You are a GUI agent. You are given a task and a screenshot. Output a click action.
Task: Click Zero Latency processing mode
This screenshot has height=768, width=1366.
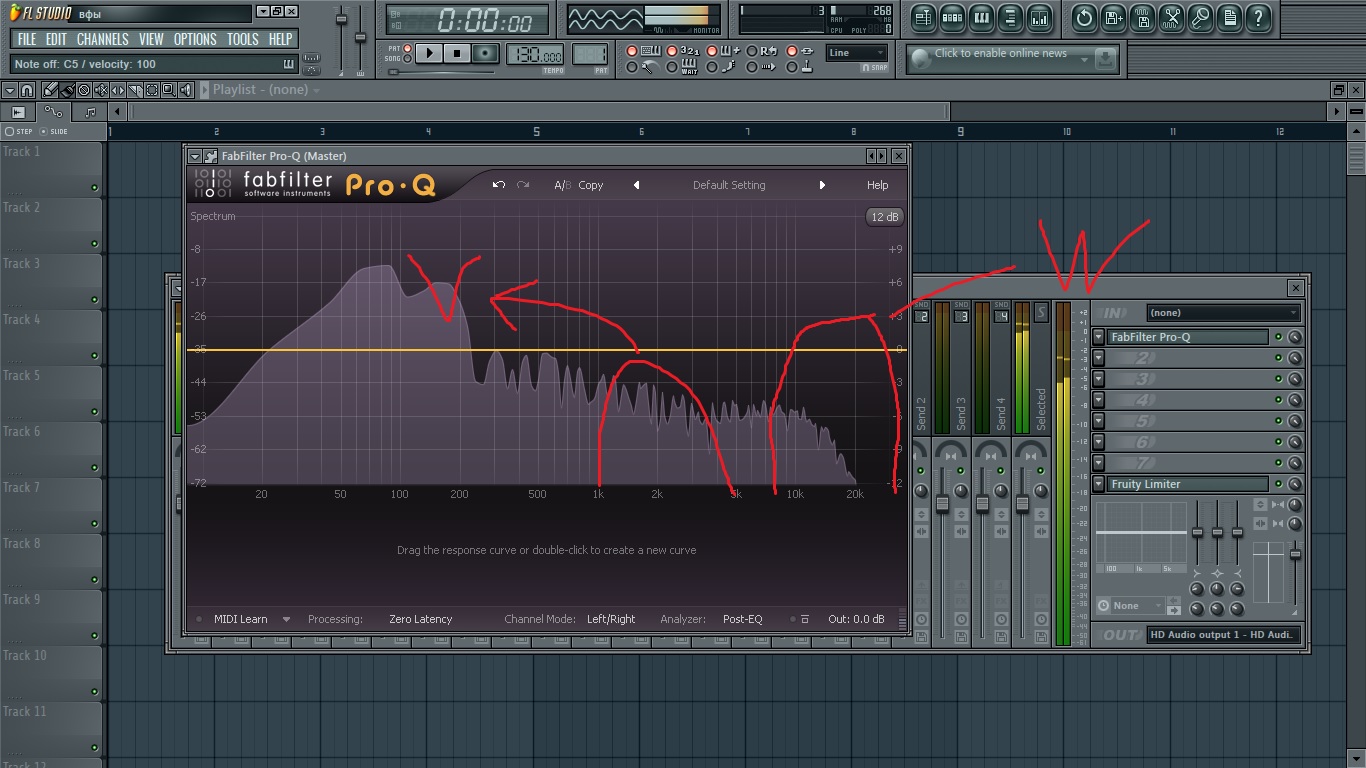tap(420, 619)
